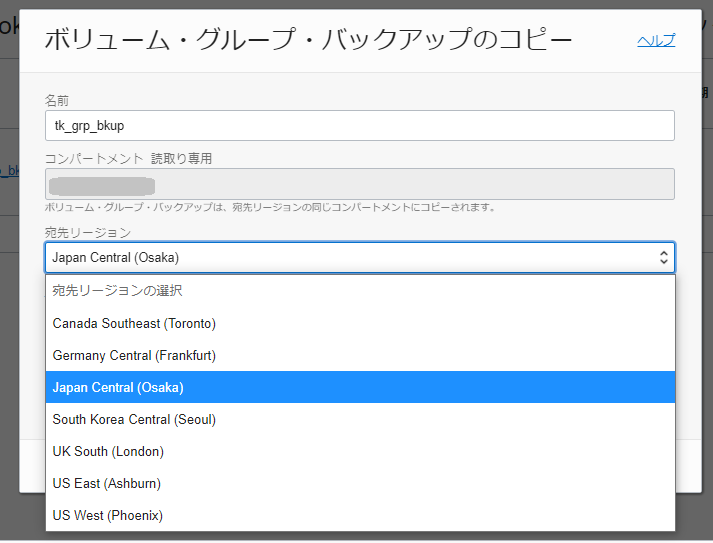Click the name input field containing tk_grp_bkup
This screenshot has width=713, height=543.
click(x=359, y=125)
